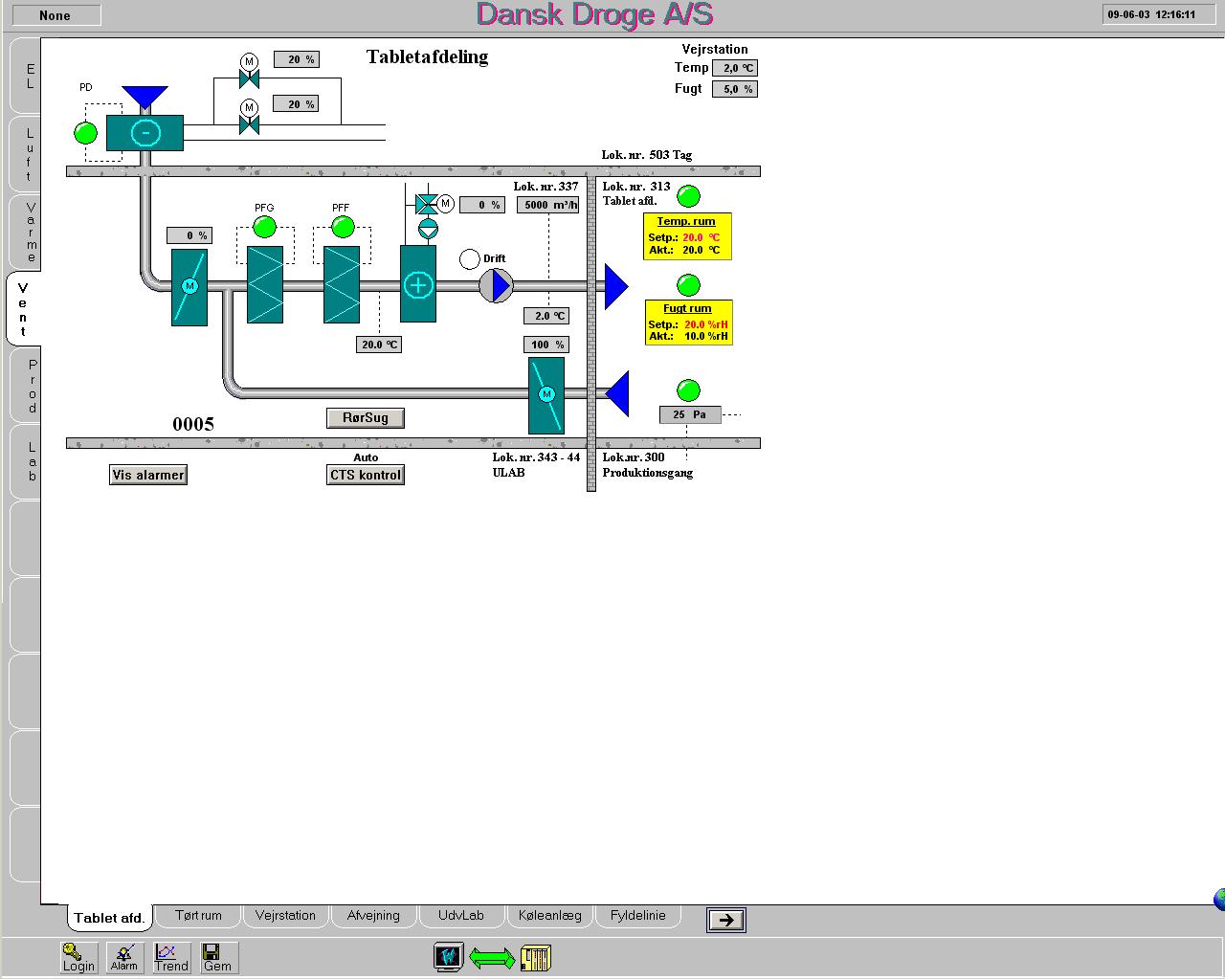Click the cooling unit minus symbol
The image size is (1225, 980).
(145, 133)
